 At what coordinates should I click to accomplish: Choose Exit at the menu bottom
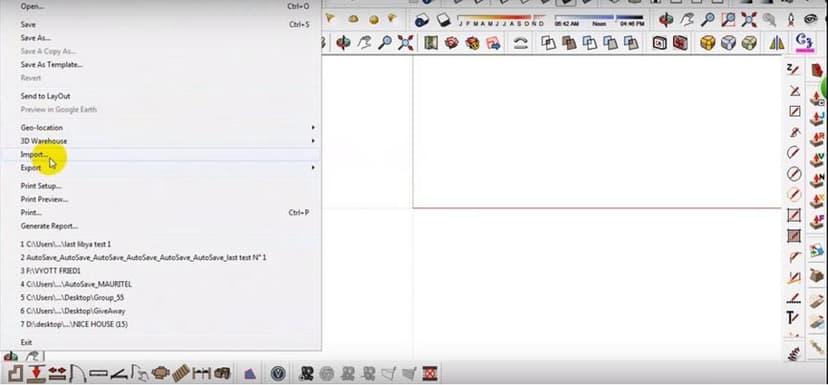click(x=26, y=342)
